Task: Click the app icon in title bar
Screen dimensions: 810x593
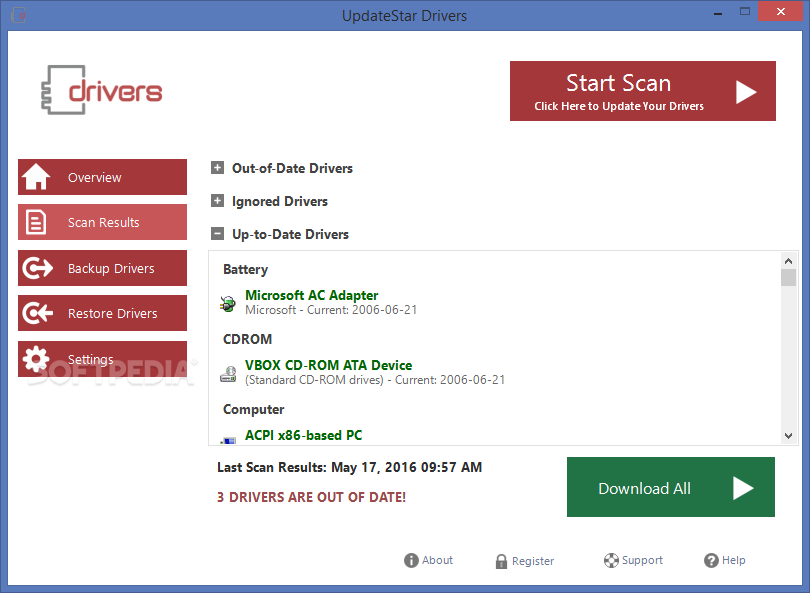Action: point(18,15)
